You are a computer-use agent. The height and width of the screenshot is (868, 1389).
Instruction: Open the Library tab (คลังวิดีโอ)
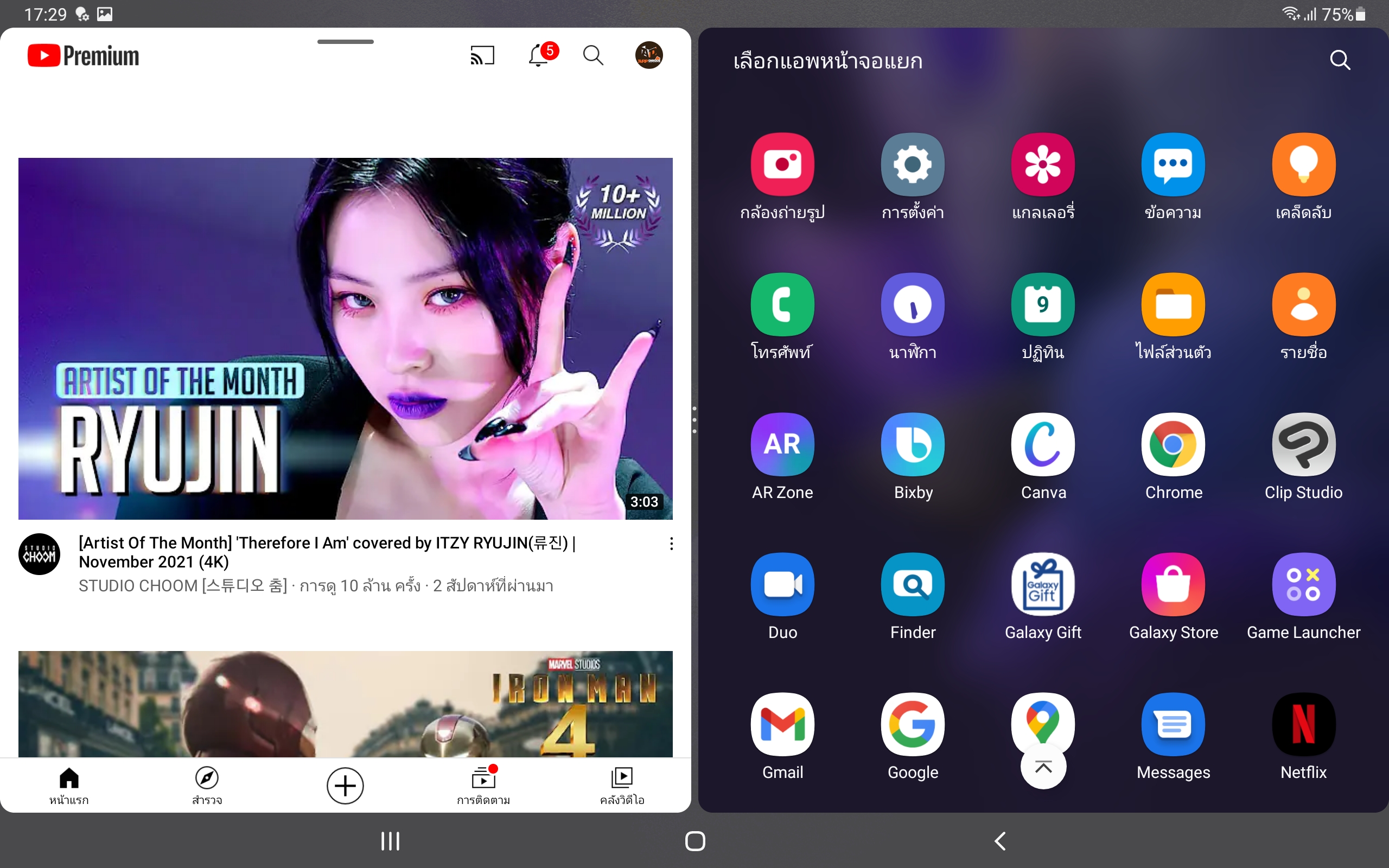coord(622,786)
